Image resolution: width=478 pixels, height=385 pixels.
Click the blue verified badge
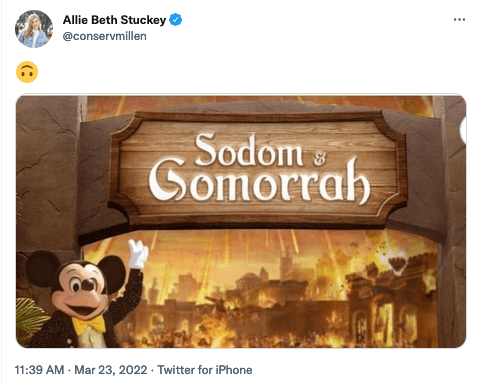coord(176,20)
